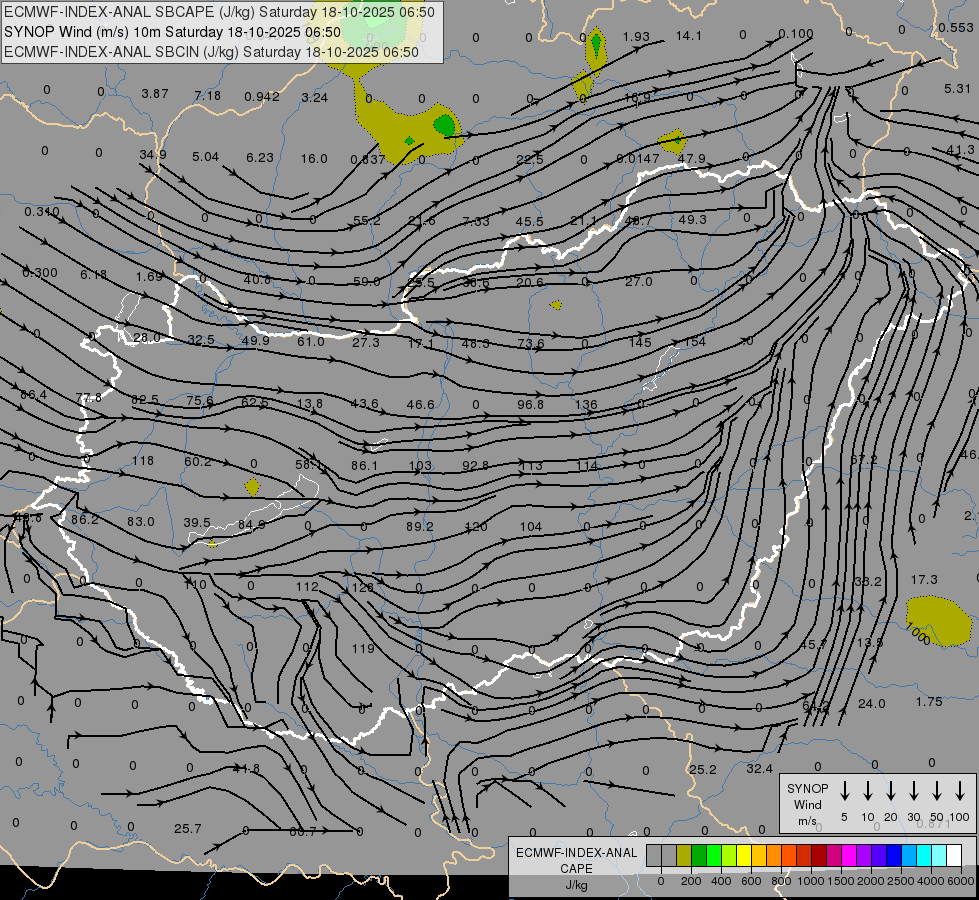Click the wind arrow above the 10 label

[x=867, y=790]
